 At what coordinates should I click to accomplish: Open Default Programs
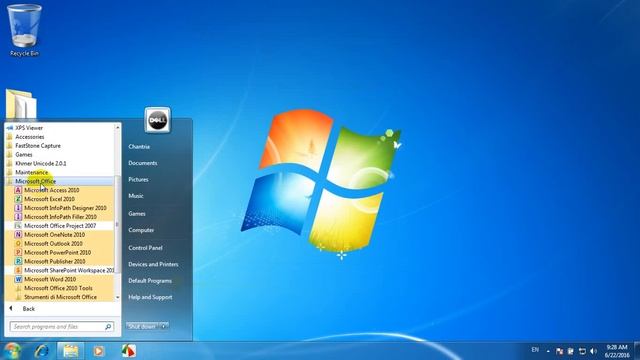(150, 281)
